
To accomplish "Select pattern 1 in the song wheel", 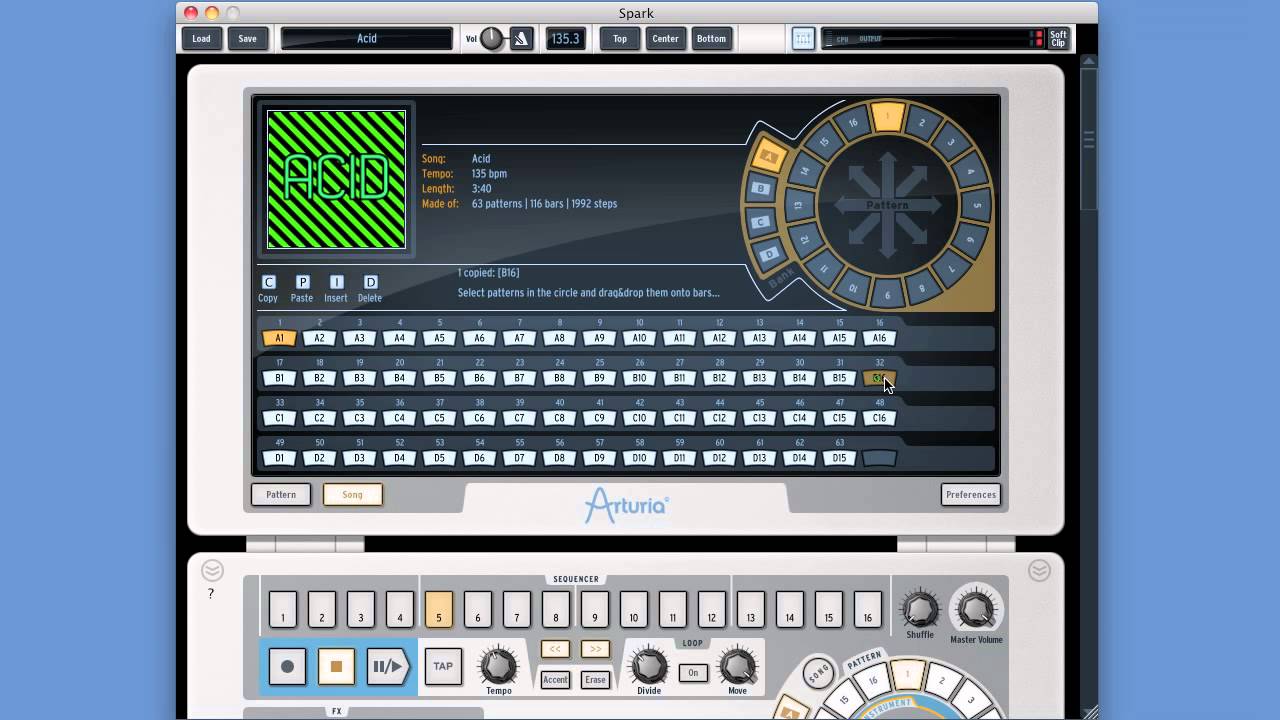I will pyautogui.click(x=886, y=117).
